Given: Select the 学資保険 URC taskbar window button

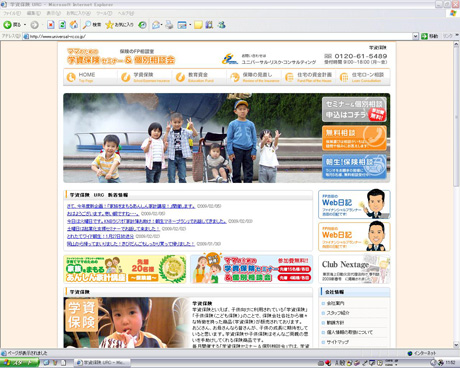Looking at the screenshot, I should coord(102,363).
